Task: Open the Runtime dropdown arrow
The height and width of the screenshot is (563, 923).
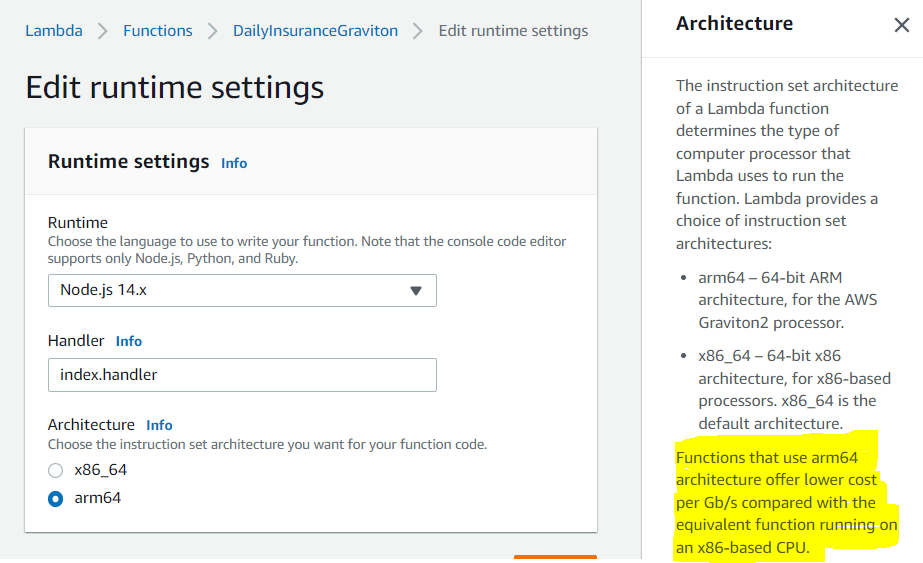Action: point(416,291)
